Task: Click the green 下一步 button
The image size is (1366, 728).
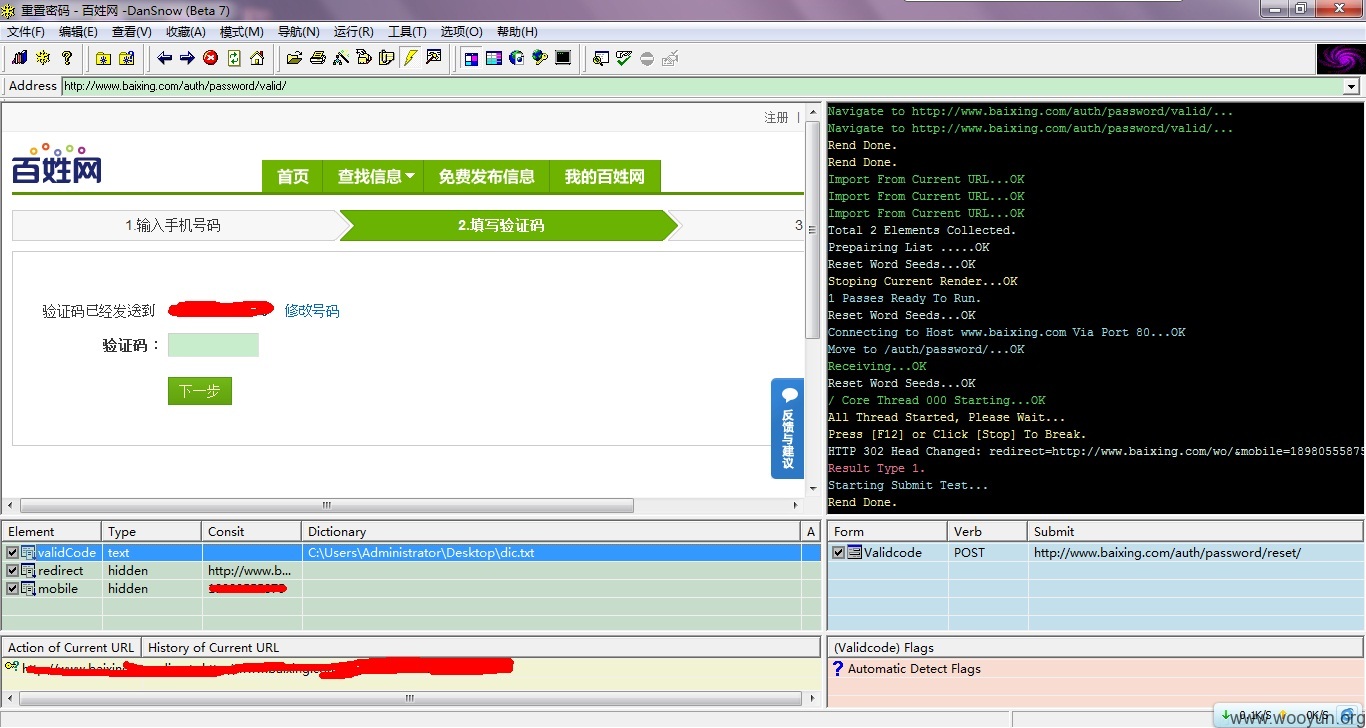Action: click(200, 391)
